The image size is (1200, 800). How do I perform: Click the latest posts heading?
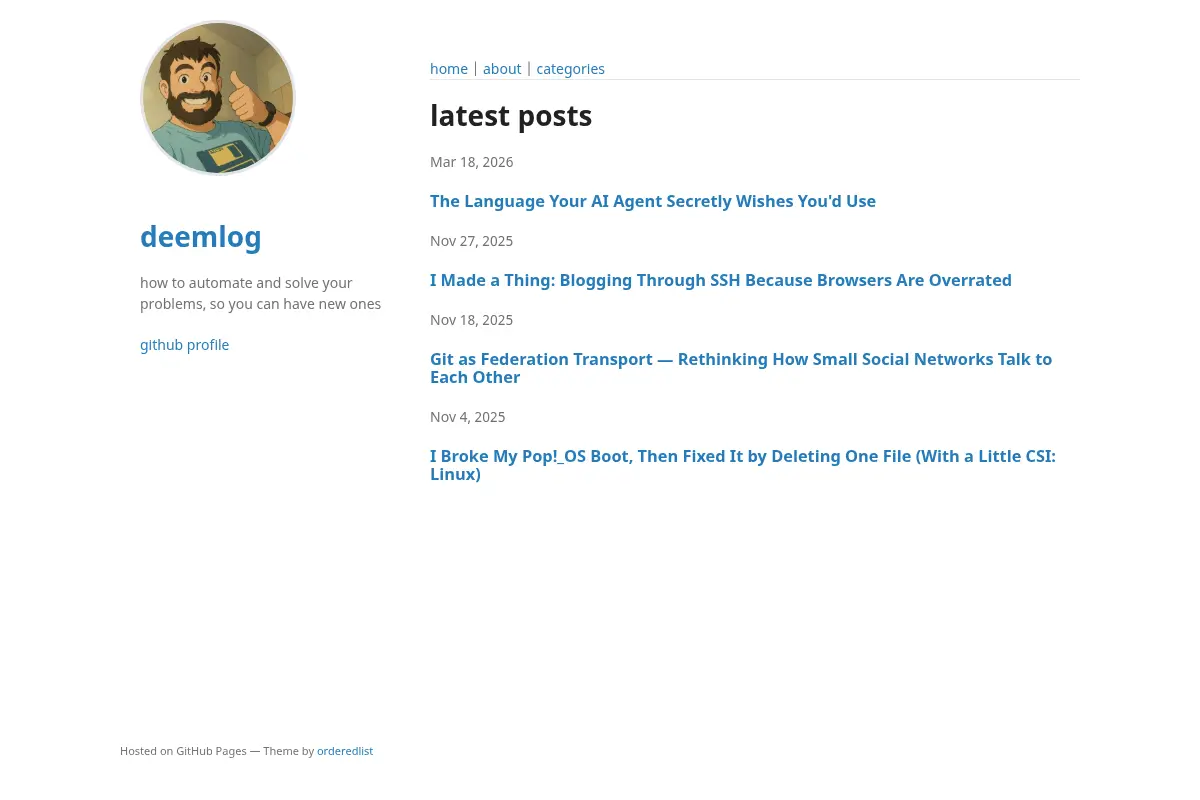(511, 116)
